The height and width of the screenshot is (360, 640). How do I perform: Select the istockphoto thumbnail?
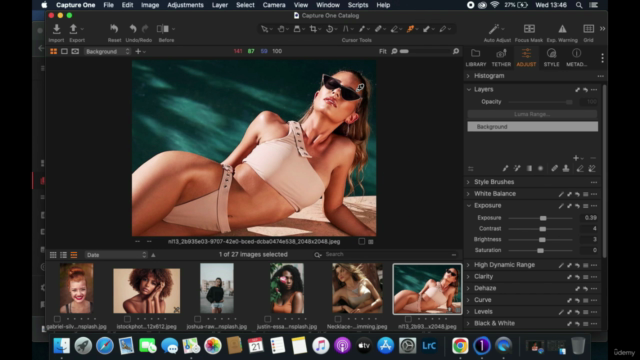pyautogui.click(x=147, y=291)
